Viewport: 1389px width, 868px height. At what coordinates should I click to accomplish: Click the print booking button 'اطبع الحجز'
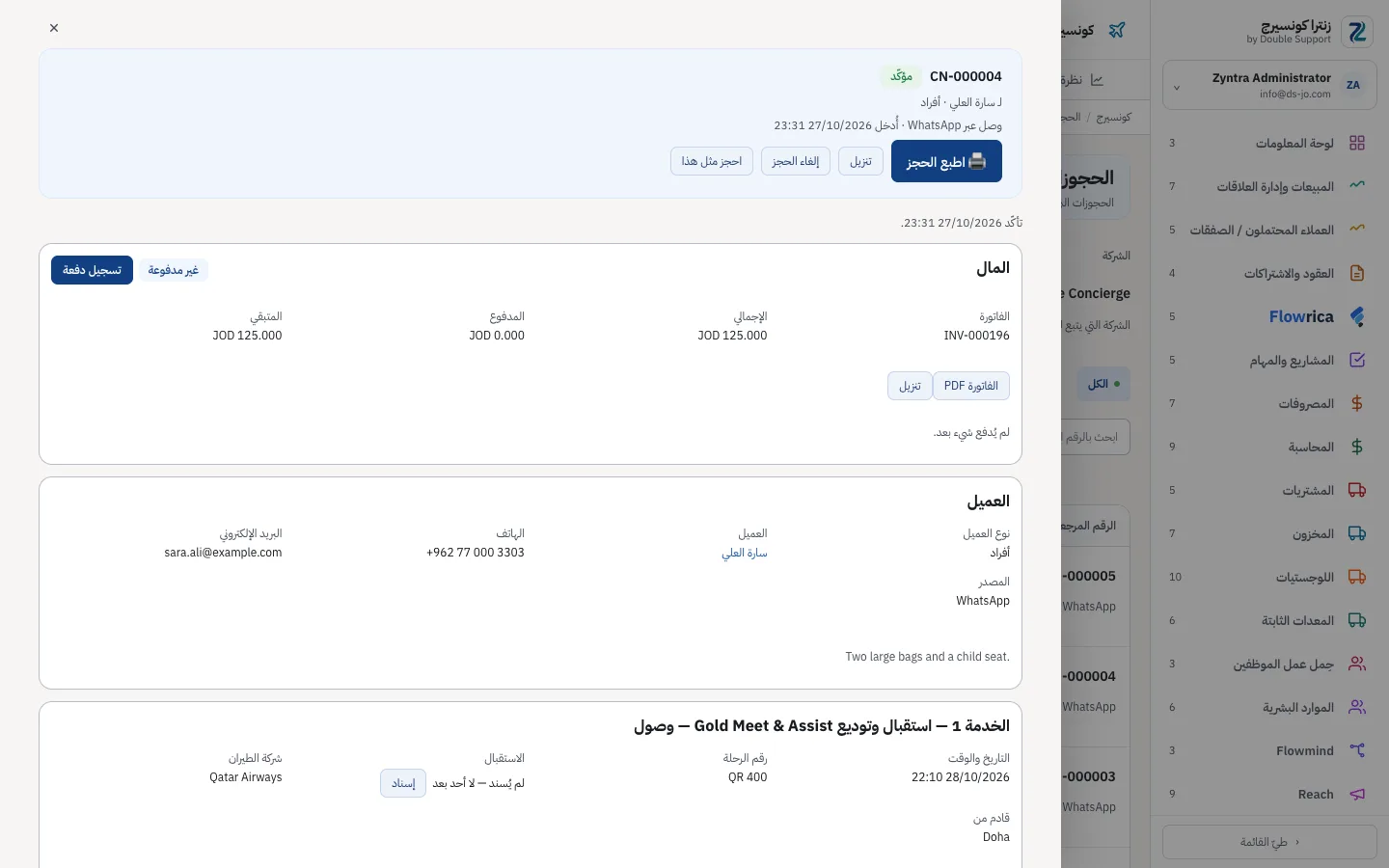946,161
